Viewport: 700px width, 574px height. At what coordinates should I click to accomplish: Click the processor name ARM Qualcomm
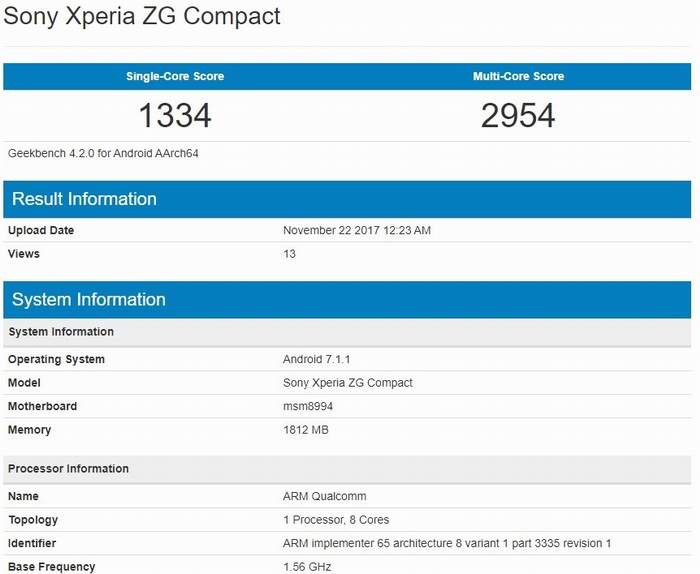click(x=325, y=496)
